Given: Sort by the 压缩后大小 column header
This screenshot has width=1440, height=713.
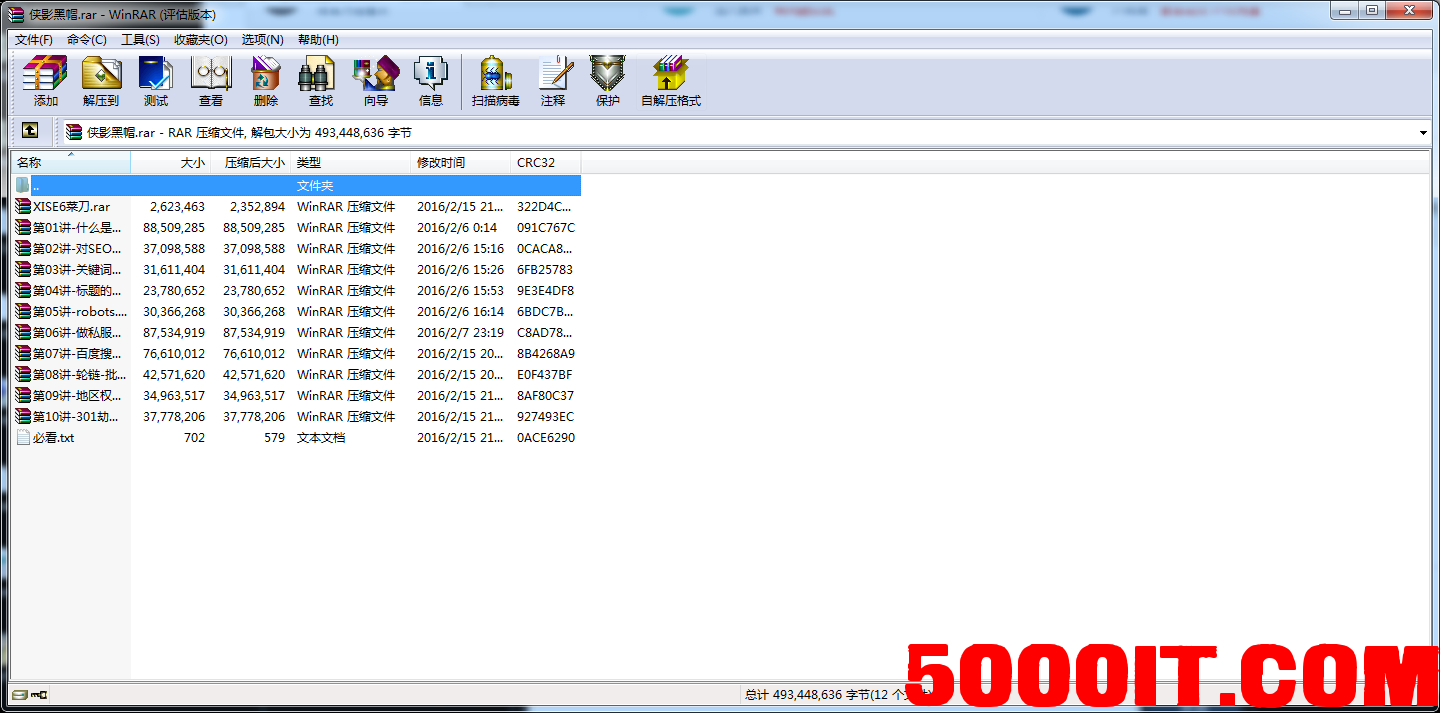Looking at the screenshot, I should 251,163.
